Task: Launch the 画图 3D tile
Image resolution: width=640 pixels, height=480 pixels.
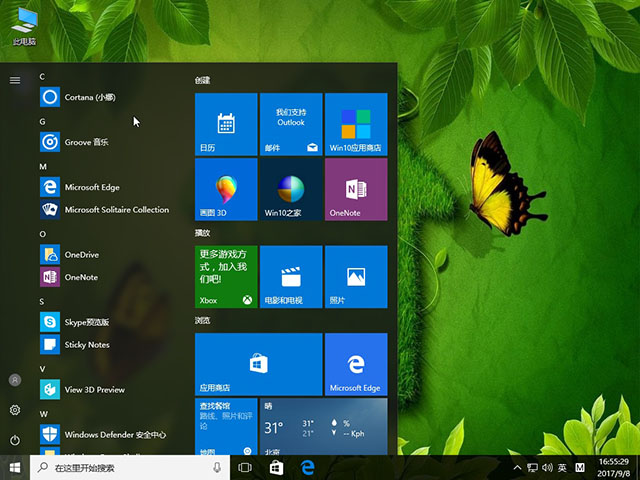Action: pos(226,189)
